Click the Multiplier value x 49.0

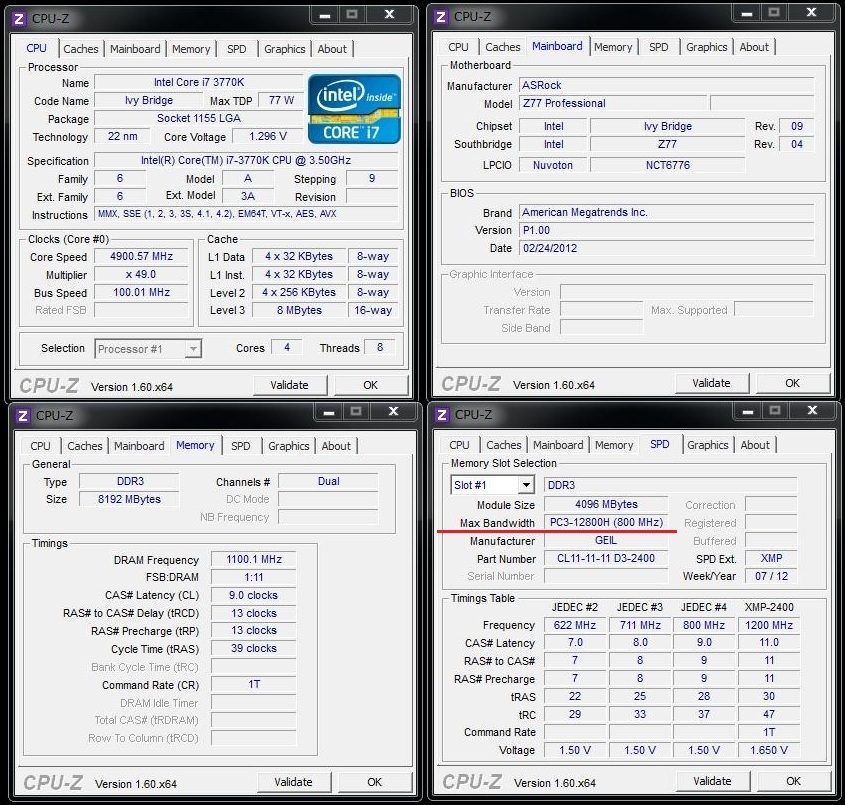pyautogui.click(x=141, y=275)
